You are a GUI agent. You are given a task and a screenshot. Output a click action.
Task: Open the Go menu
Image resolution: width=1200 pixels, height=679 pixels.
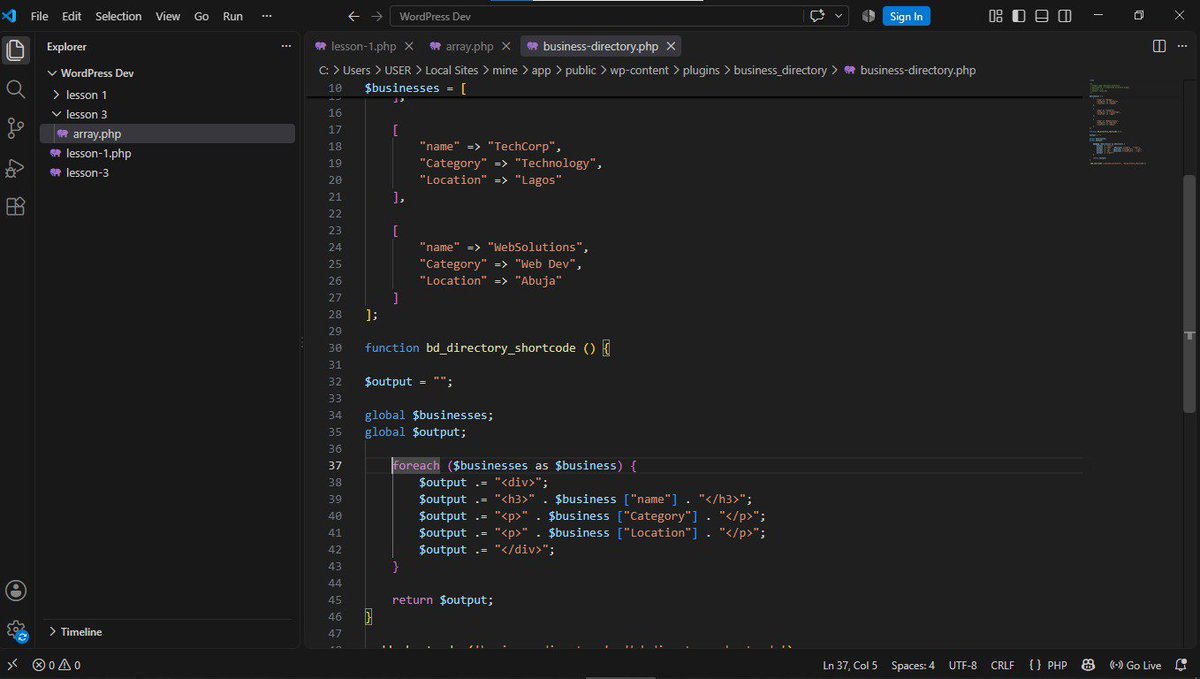[x=201, y=16]
